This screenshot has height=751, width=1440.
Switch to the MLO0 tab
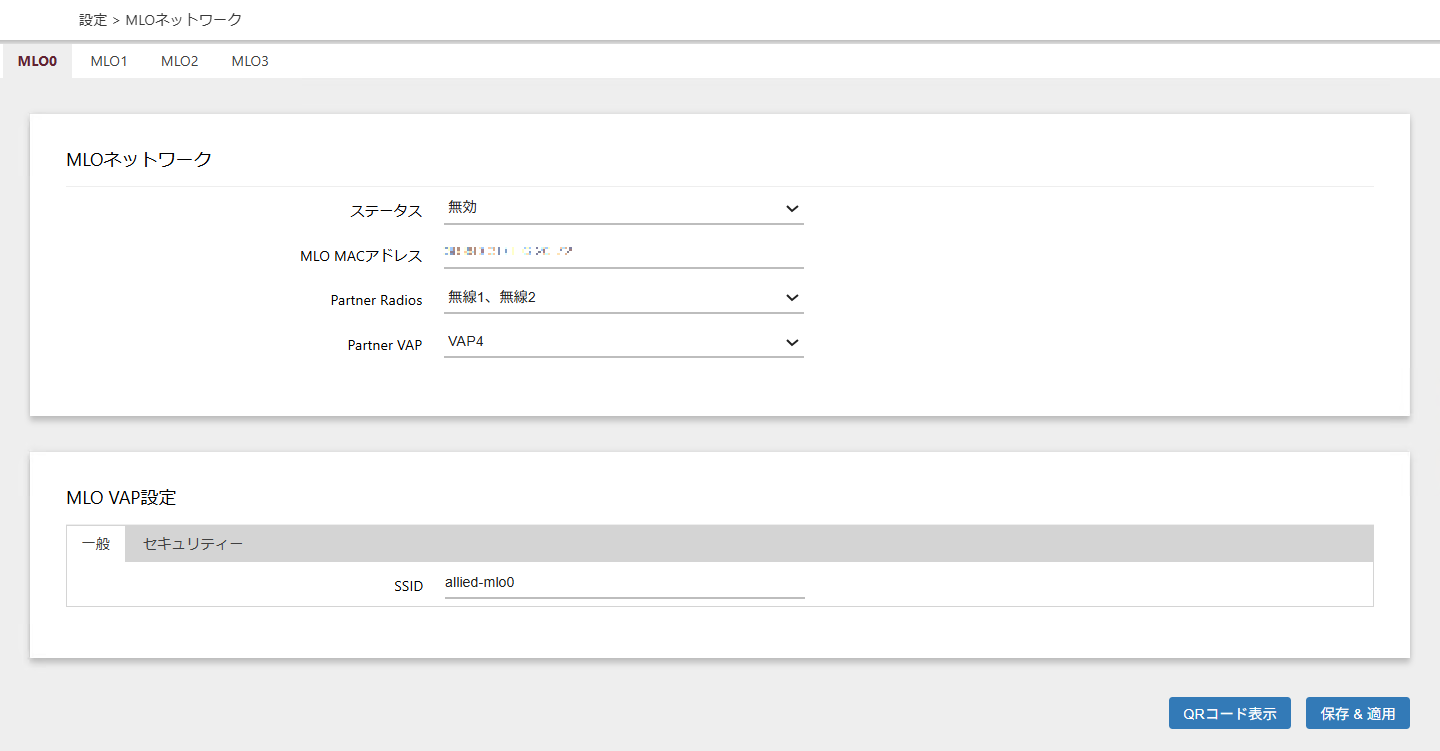tap(37, 61)
